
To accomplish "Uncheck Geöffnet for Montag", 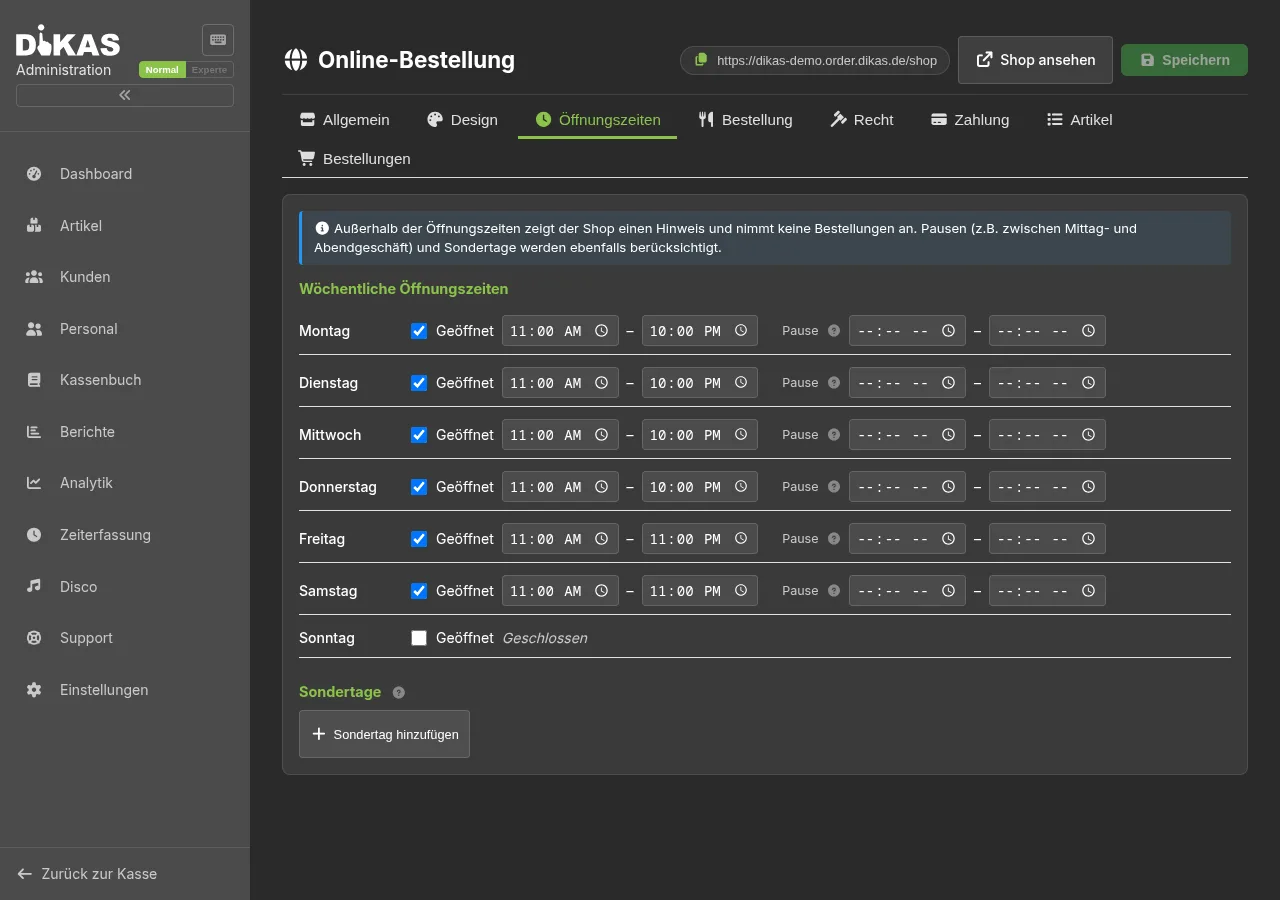I will [419, 331].
